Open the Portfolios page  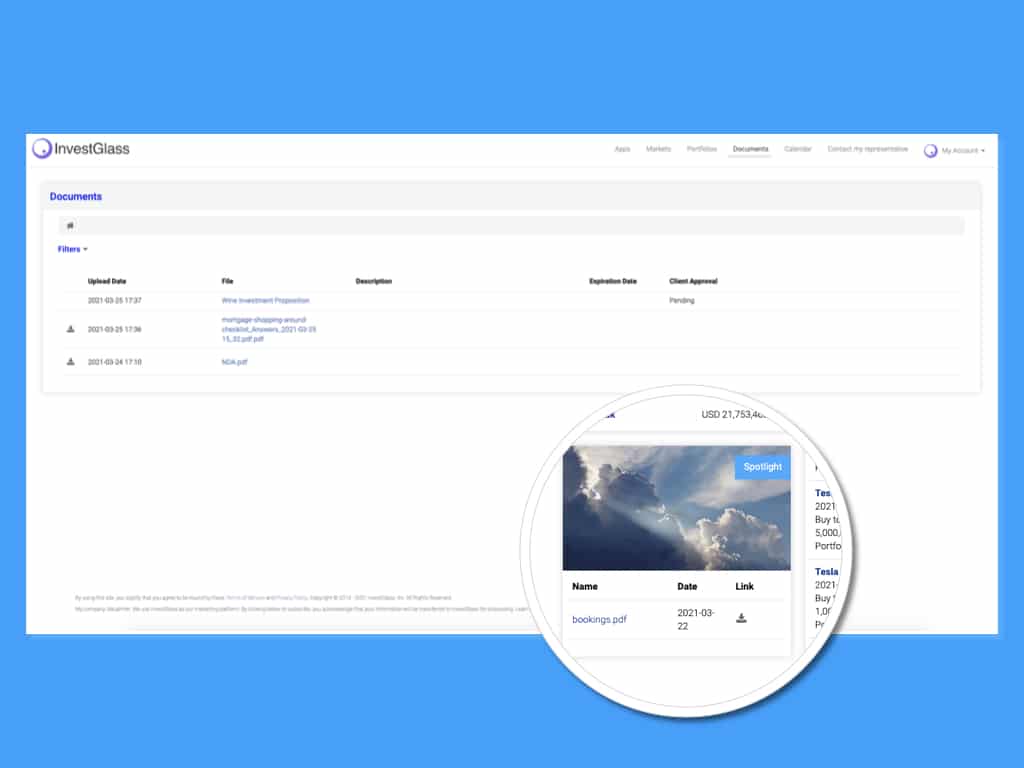click(701, 150)
